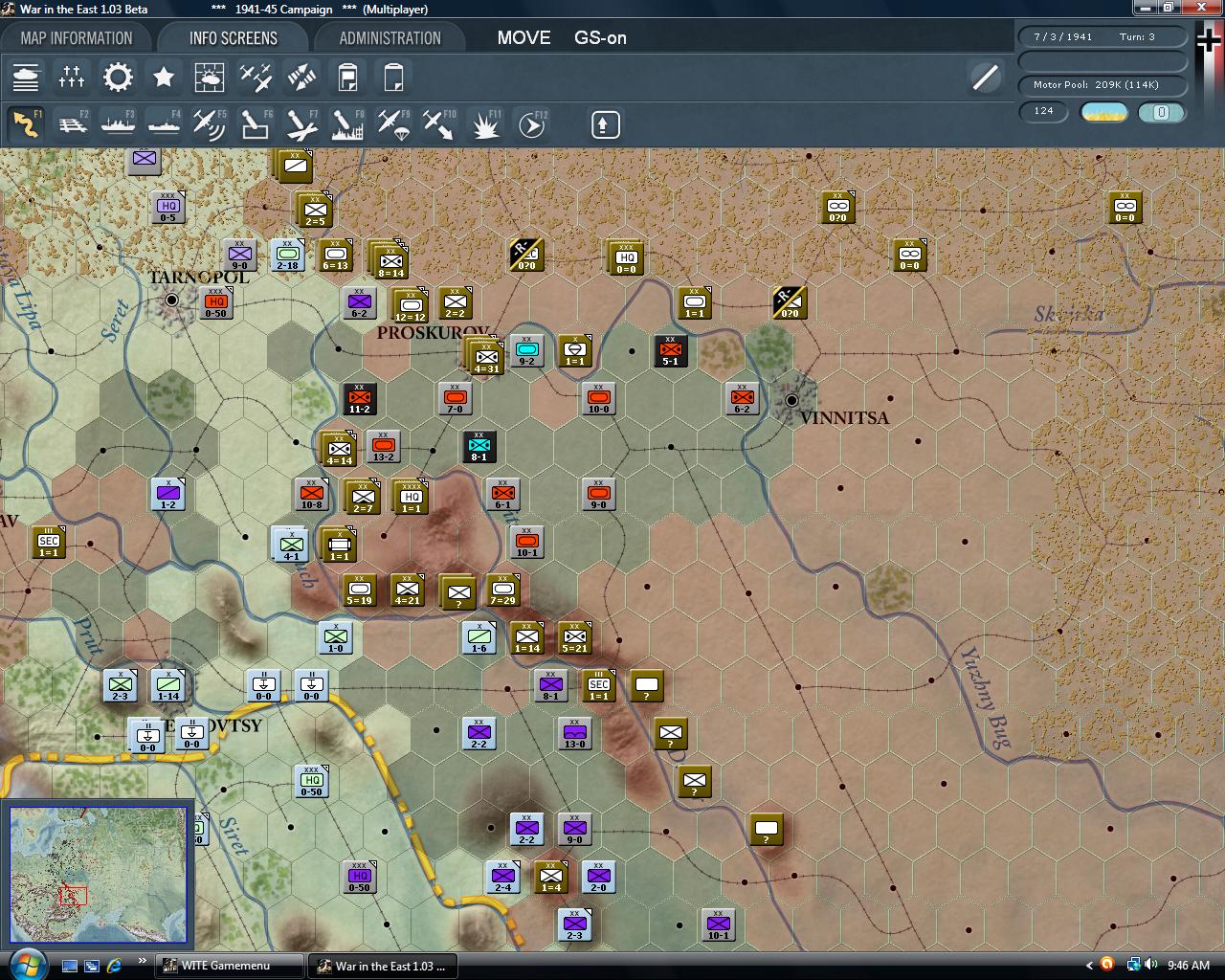Select Rail Movement mode (F2) icon
The image size is (1225, 980).
click(x=72, y=124)
